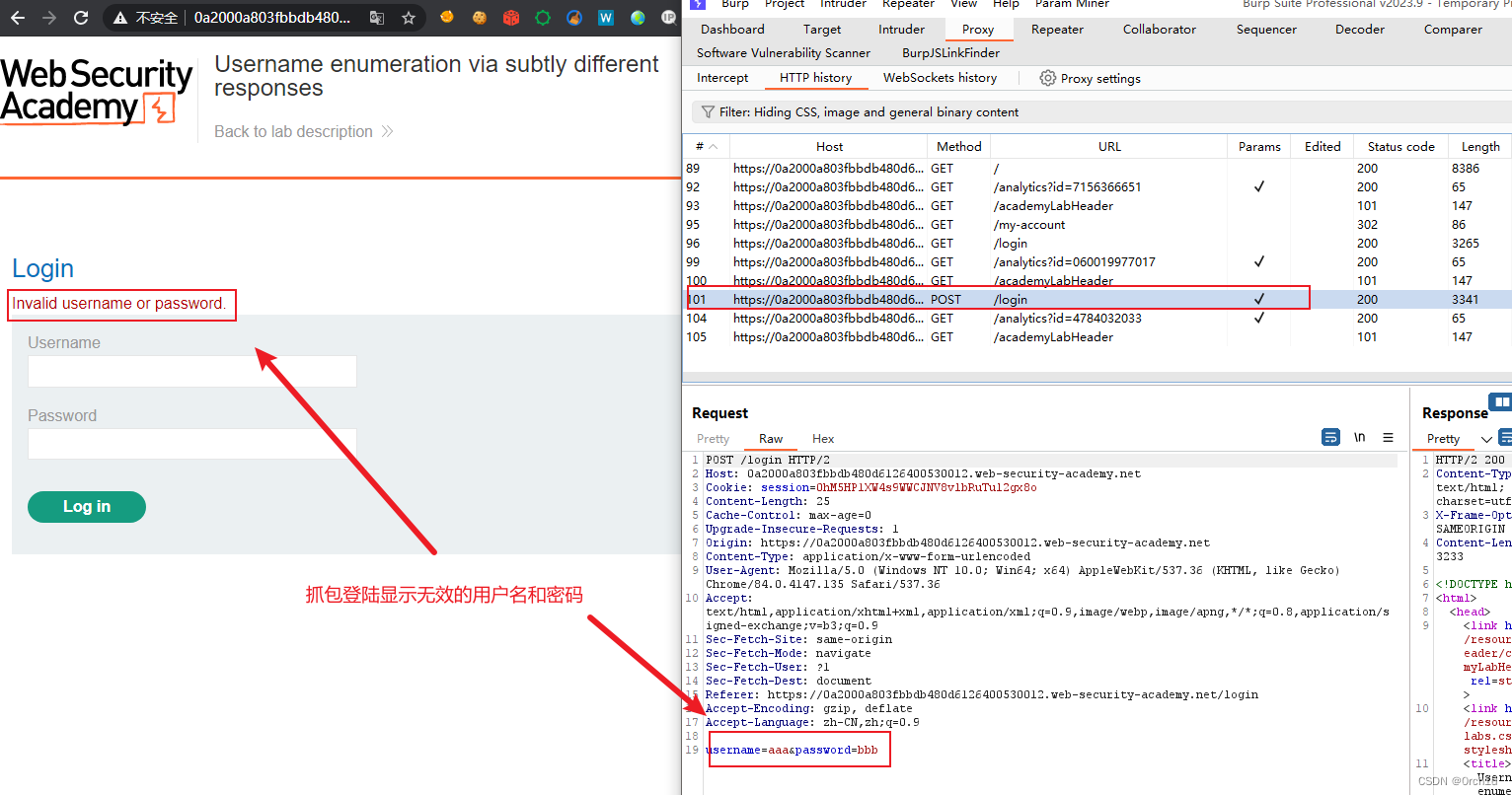
Task: Click the Log in button
Action: (x=87, y=507)
